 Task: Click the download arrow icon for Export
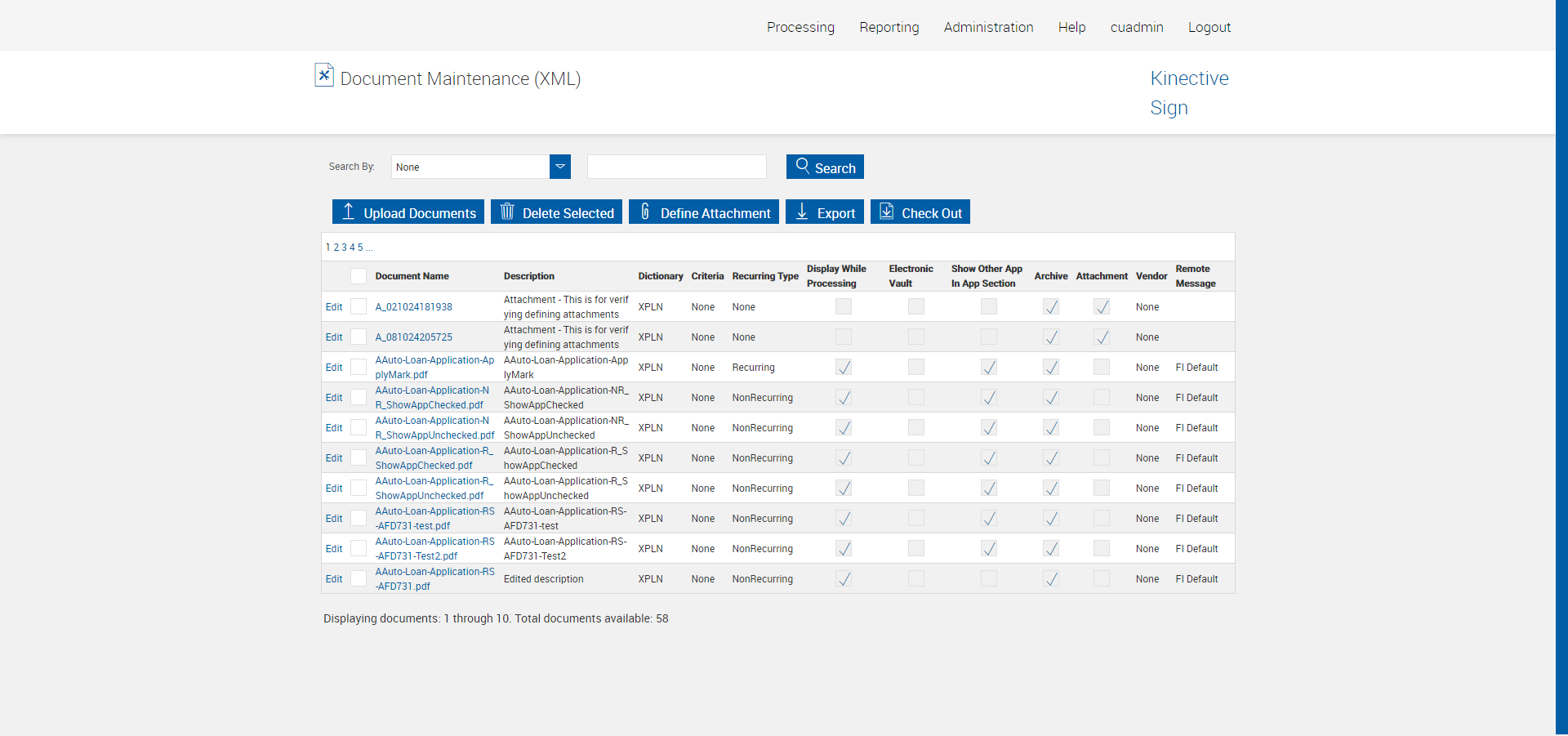(x=802, y=212)
